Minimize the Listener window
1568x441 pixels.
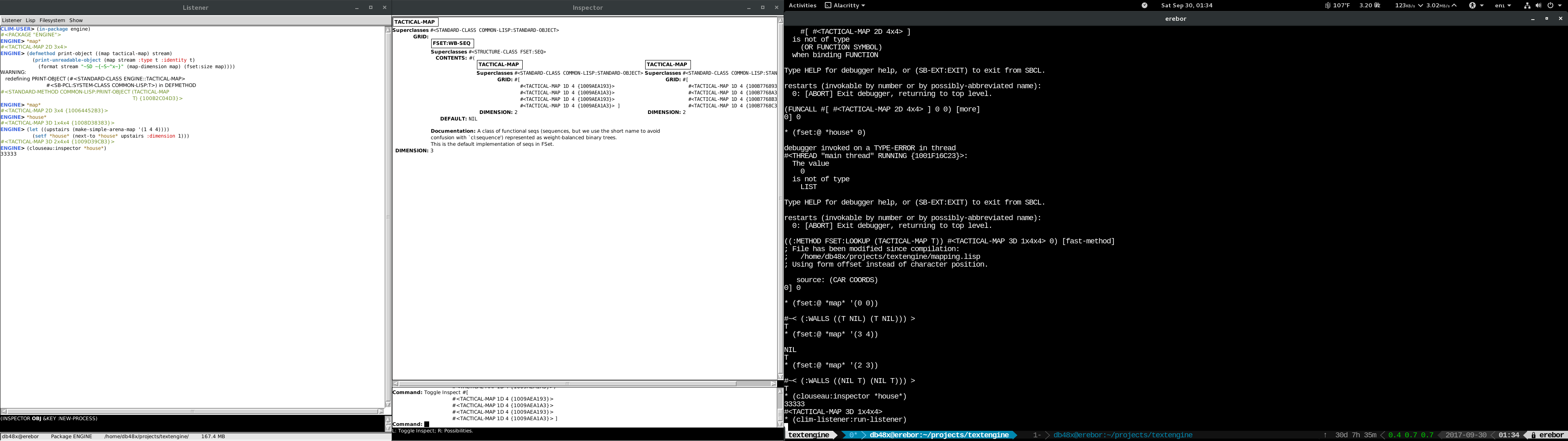click(x=357, y=8)
